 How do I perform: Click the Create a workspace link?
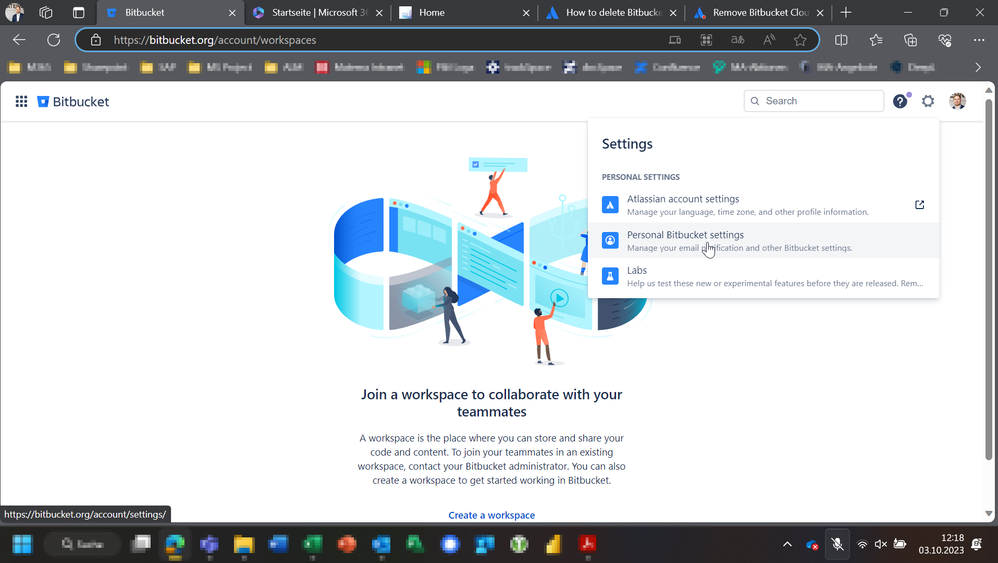pos(491,515)
